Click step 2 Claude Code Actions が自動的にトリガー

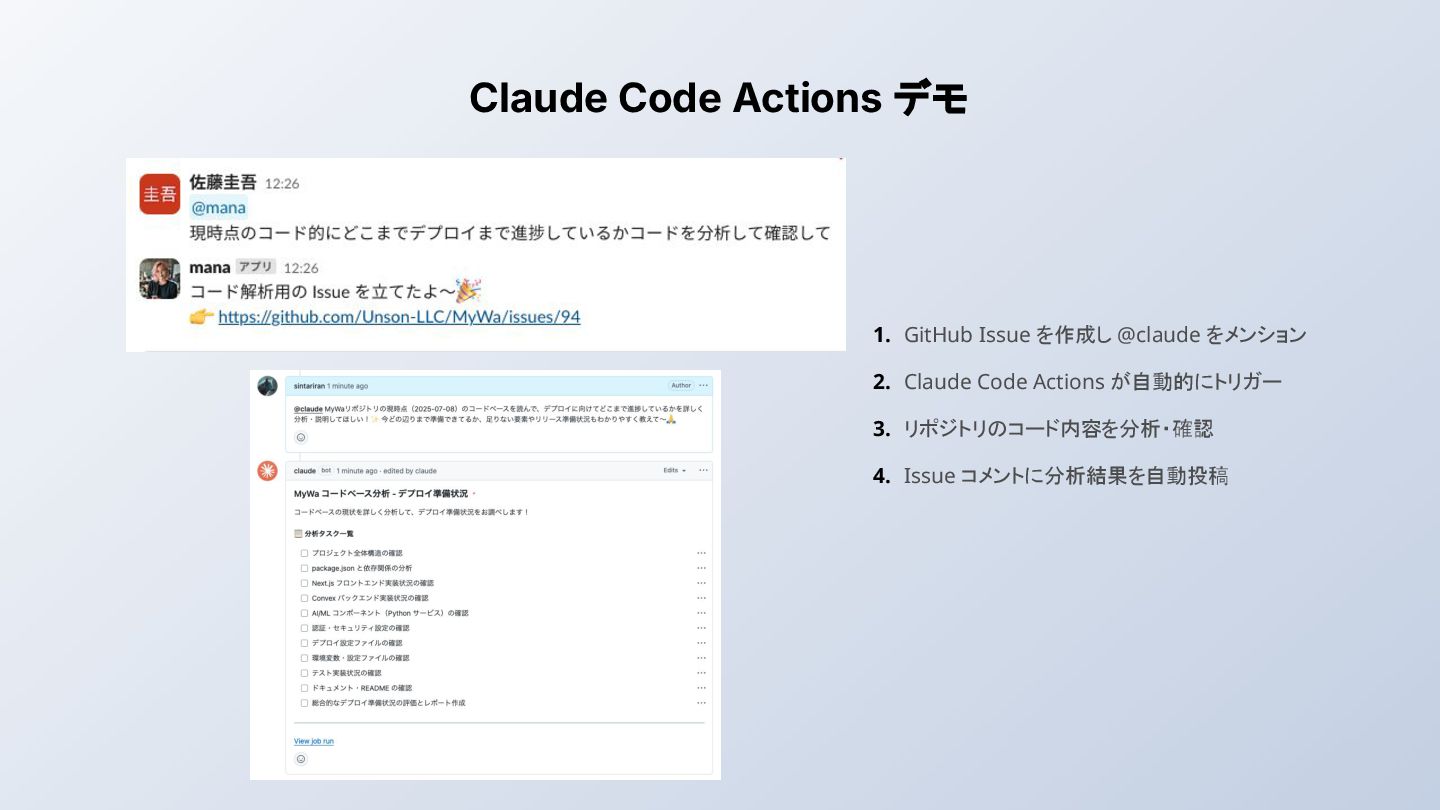coord(1093,382)
